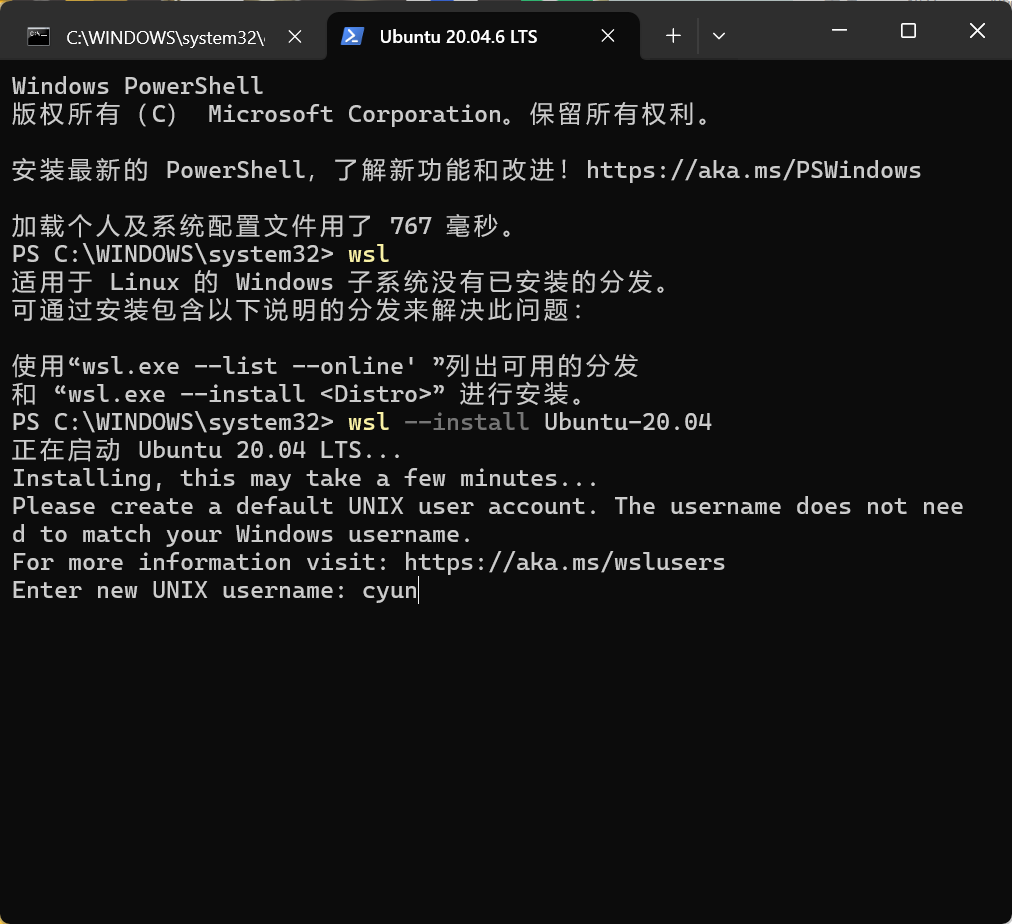The width and height of the screenshot is (1012, 924).
Task: Click the 'Microsoft Corporation' copyright text
Action: point(354,114)
